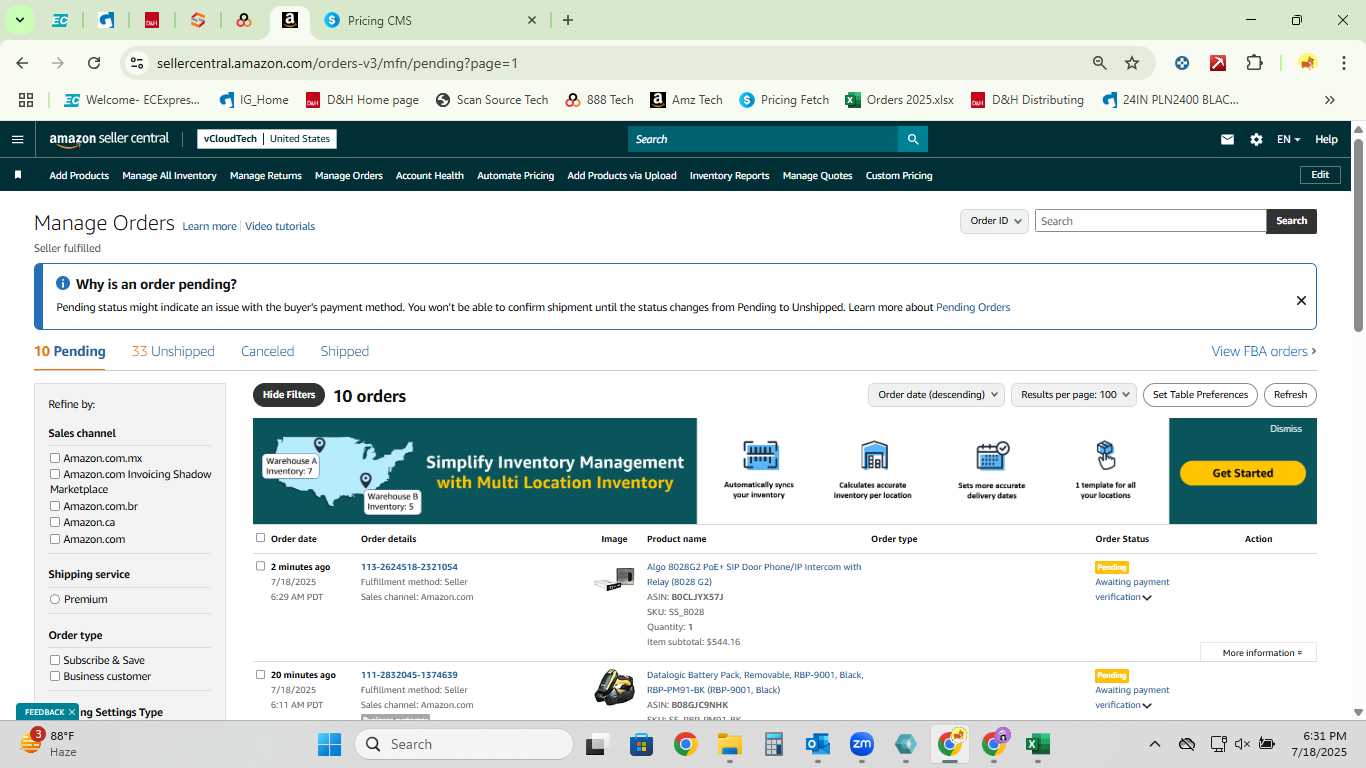Open Zoom from the taskbar
Image resolution: width=1366 pixels, height=768 pixels.
pos(861,744)
